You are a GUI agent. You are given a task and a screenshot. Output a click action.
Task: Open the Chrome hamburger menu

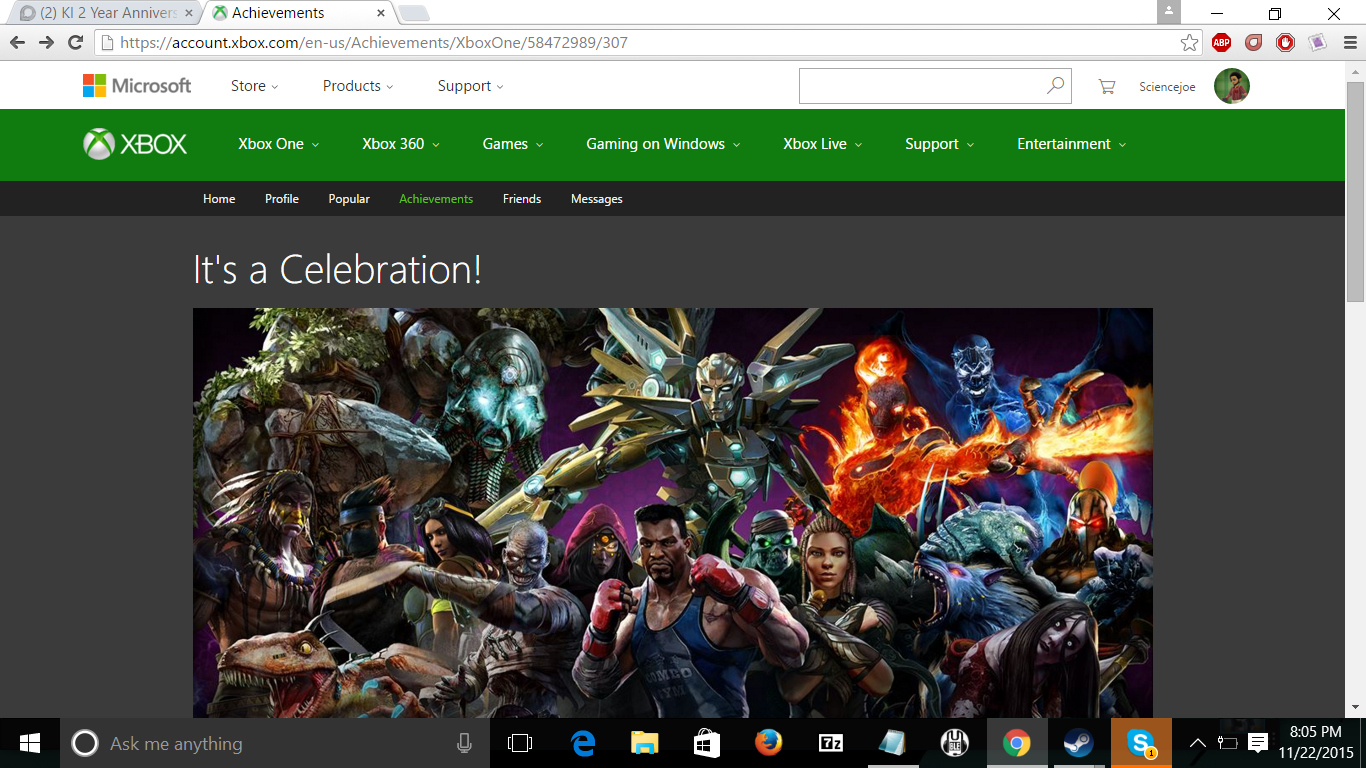pos(1348,42)
